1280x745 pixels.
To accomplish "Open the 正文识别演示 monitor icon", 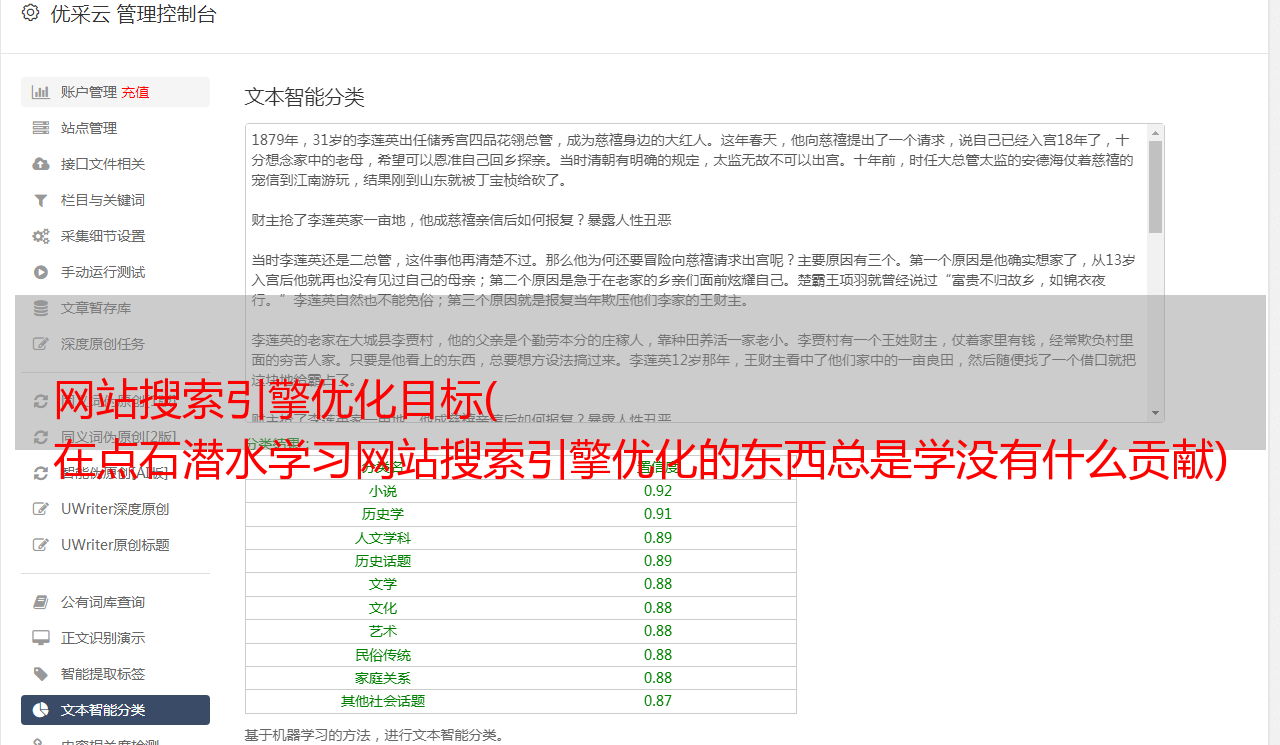I will click(x=41, y=638).
